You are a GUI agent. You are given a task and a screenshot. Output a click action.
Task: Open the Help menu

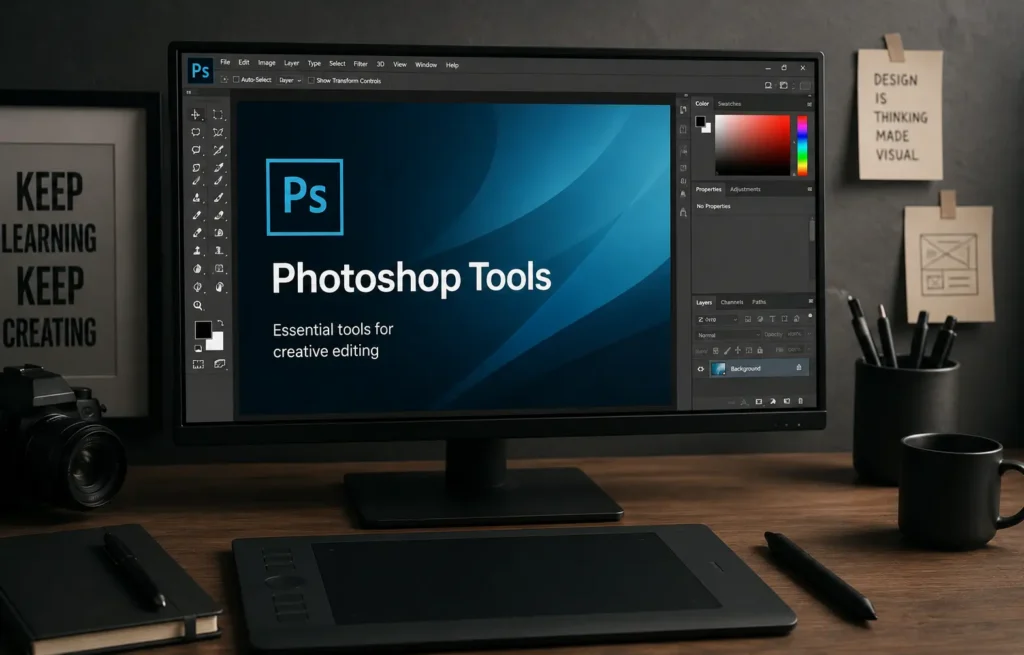(x=452, y=65)
